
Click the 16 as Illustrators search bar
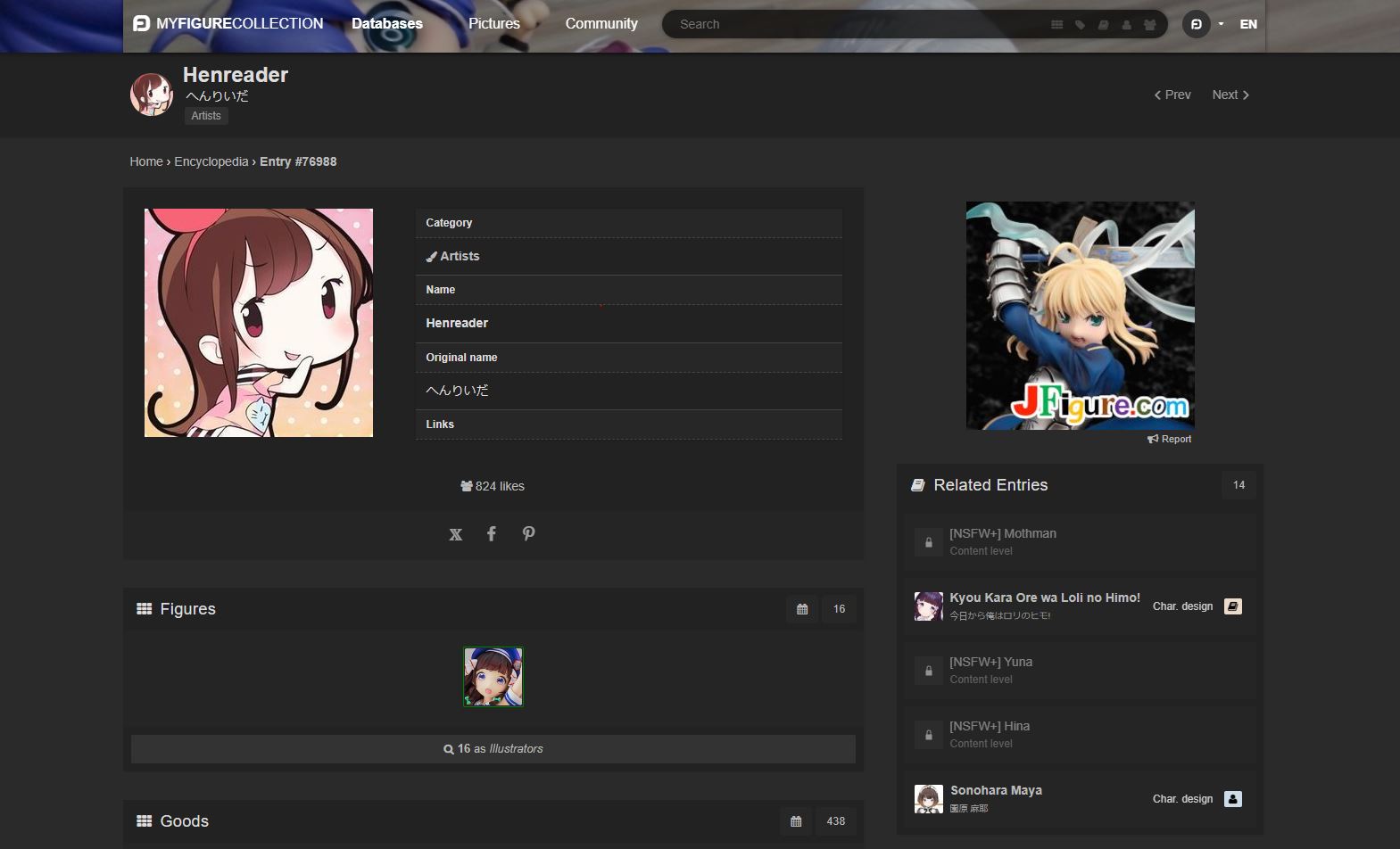click(493, 749)
